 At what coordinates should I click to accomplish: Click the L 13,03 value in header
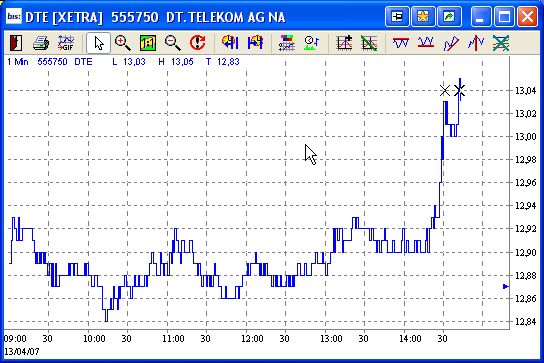pos(129,62)
